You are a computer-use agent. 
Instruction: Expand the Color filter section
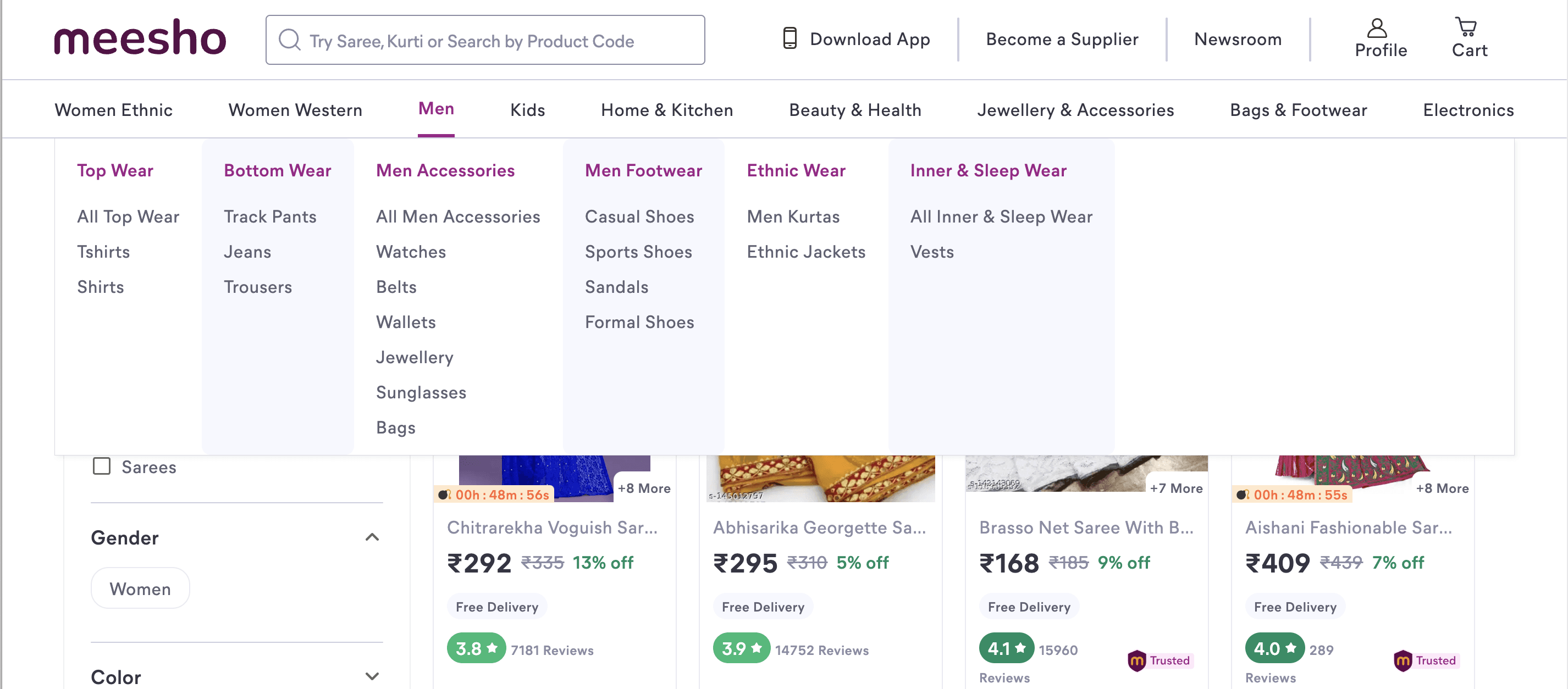point(372,676)
